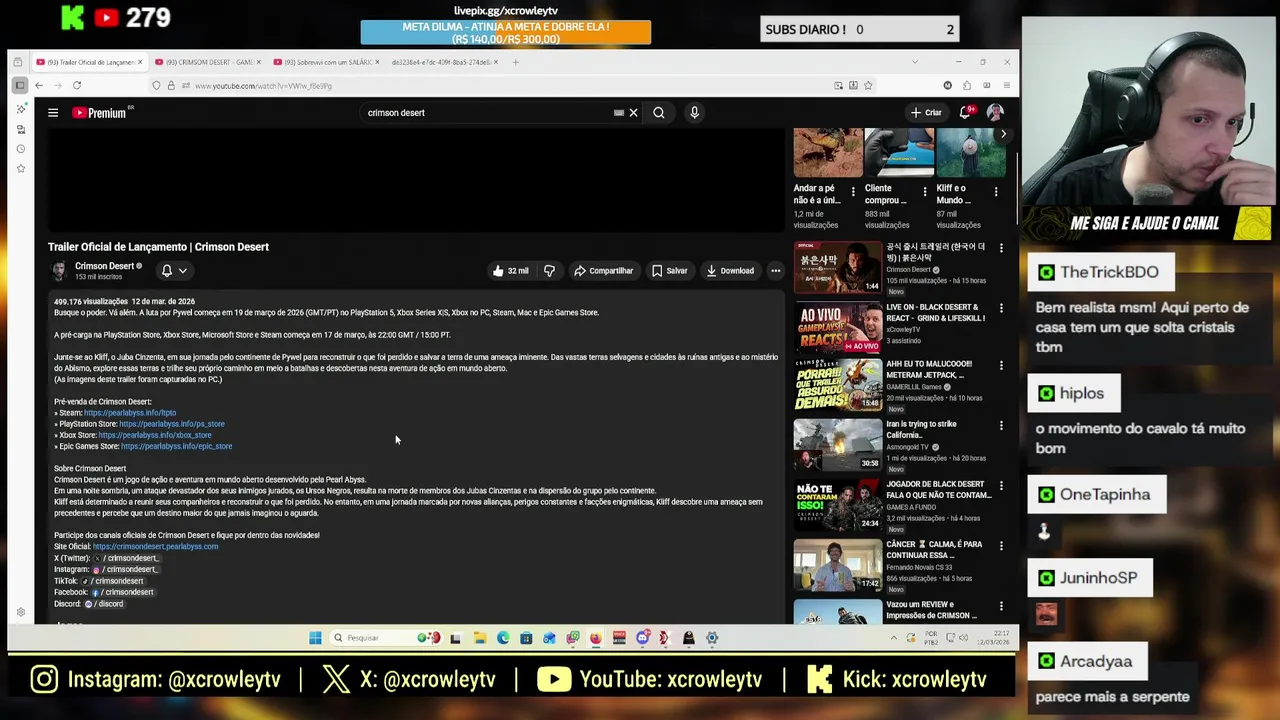Click the Windows Start button
The width and height of the screenshot is (1280, 720).
pyautogui.click(x=315, y=638)
